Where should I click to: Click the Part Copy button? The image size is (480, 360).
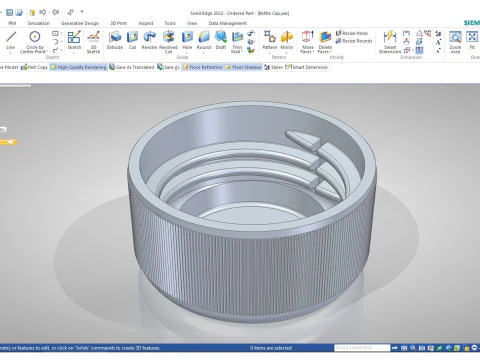pos(34,67)
